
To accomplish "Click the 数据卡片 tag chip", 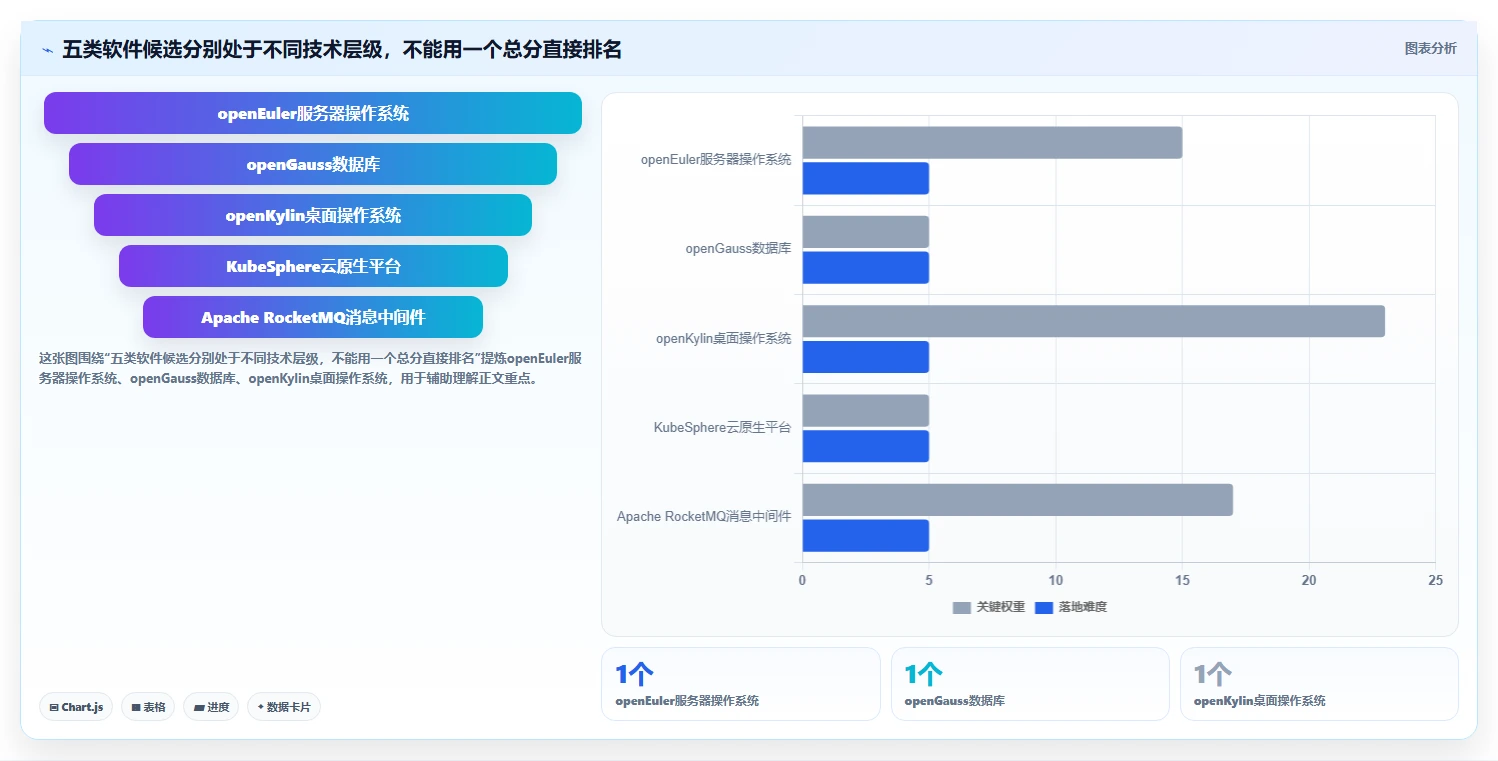I will [x=284, y=707].
